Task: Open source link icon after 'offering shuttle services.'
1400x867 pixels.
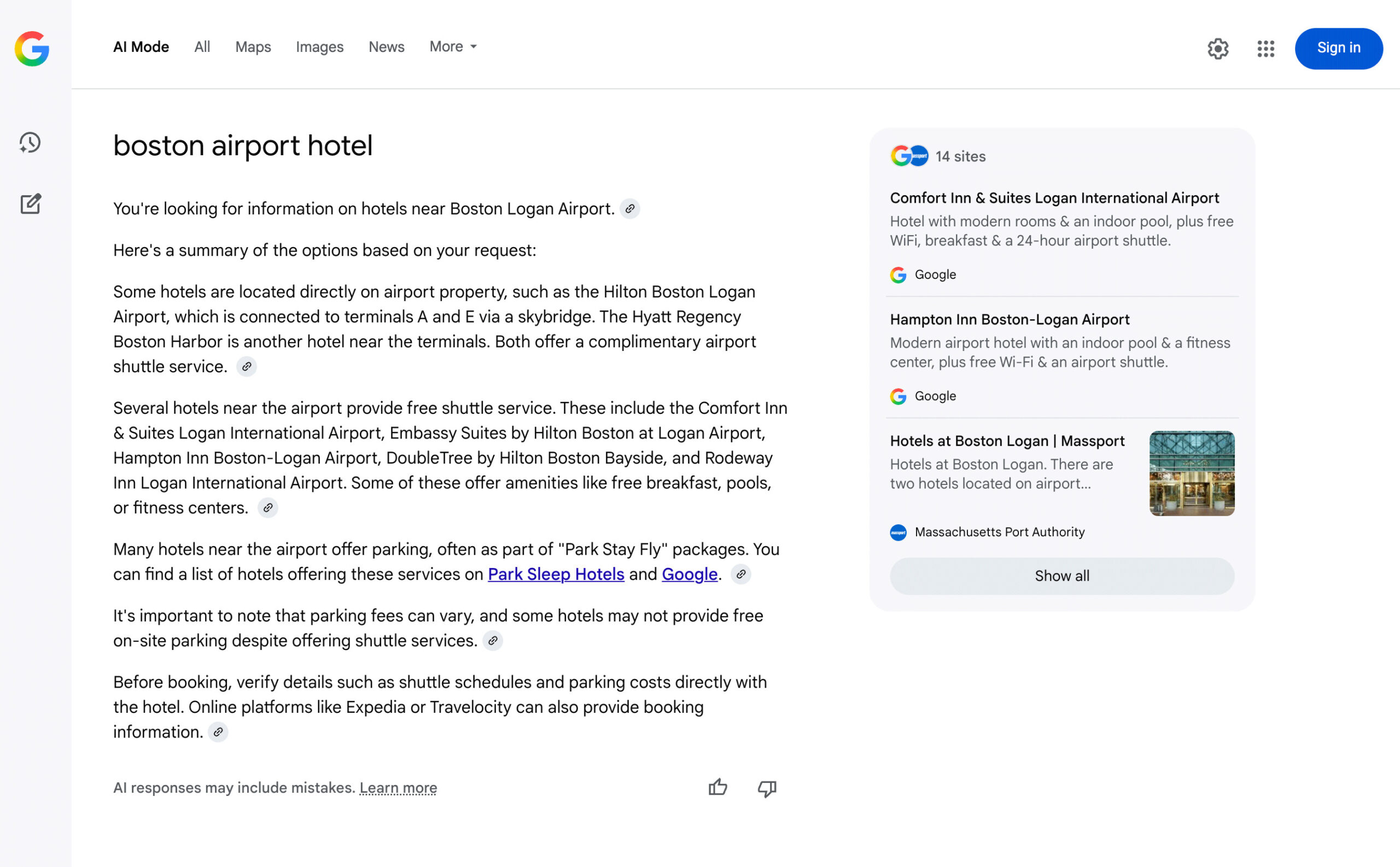Action: pyautogui.click(x=493, y=641)
